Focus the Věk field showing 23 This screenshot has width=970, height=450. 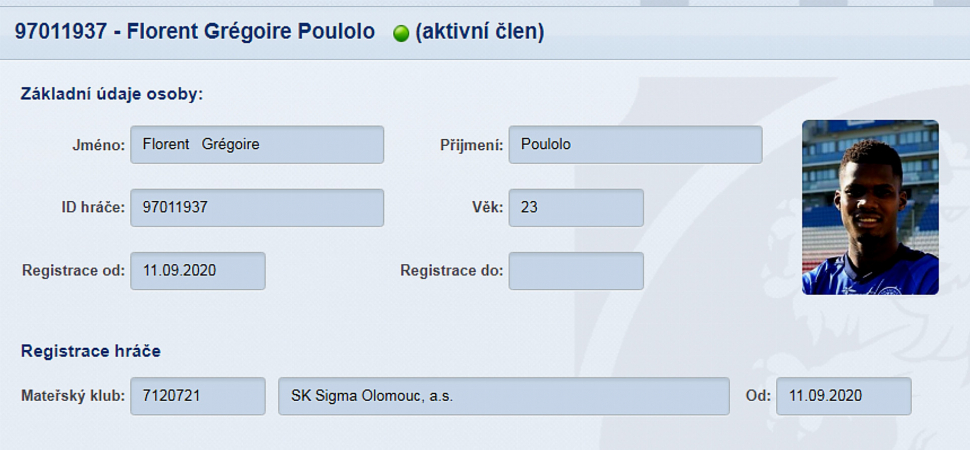(576, 208)
